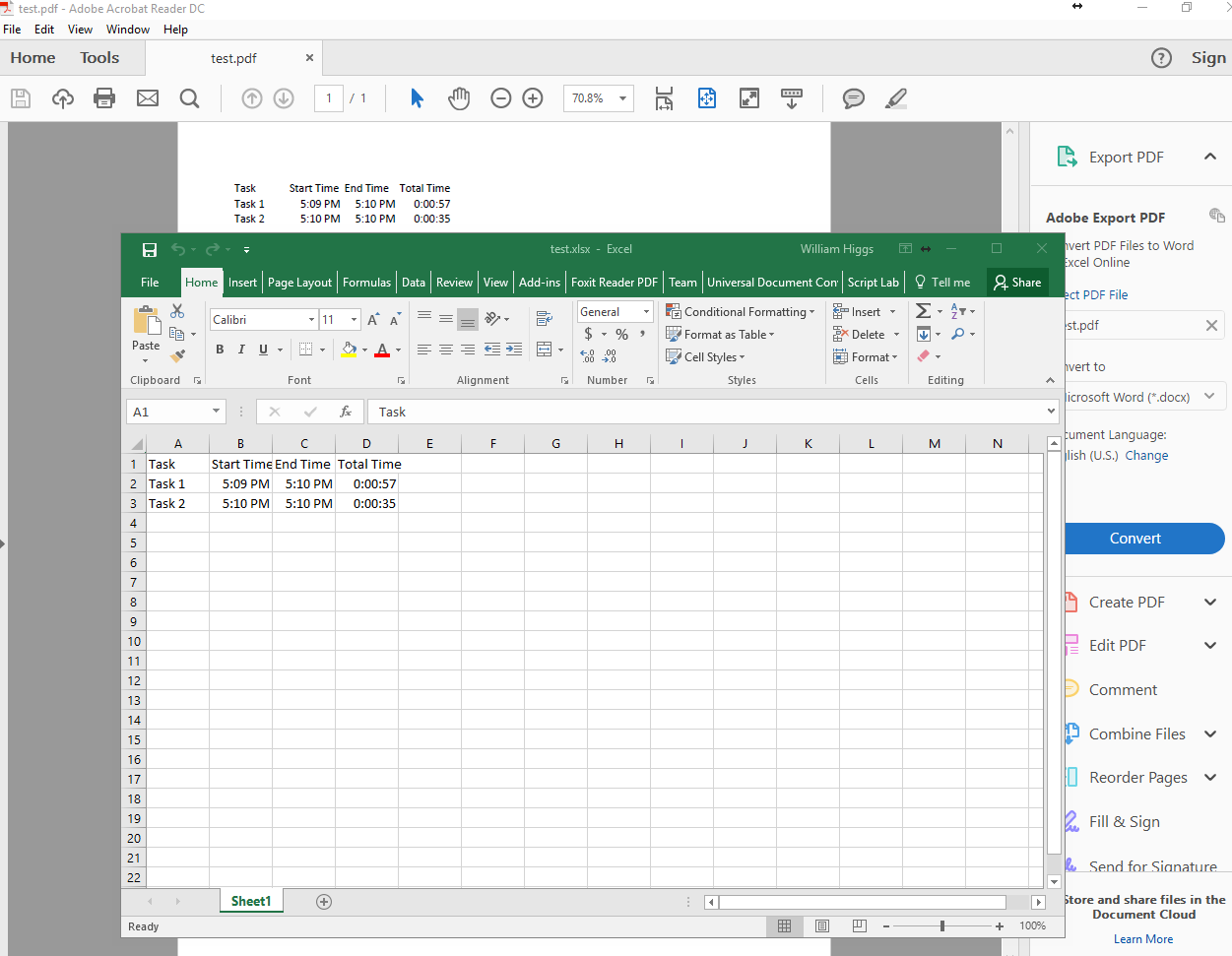Open the Calibri font name dropdown
This screenshot has height=956, width=1232.
[311, 320]
